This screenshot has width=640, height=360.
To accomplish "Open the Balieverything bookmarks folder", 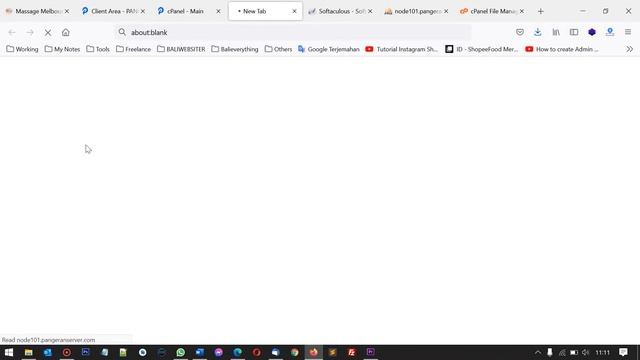I will click(x=235, y=49).
